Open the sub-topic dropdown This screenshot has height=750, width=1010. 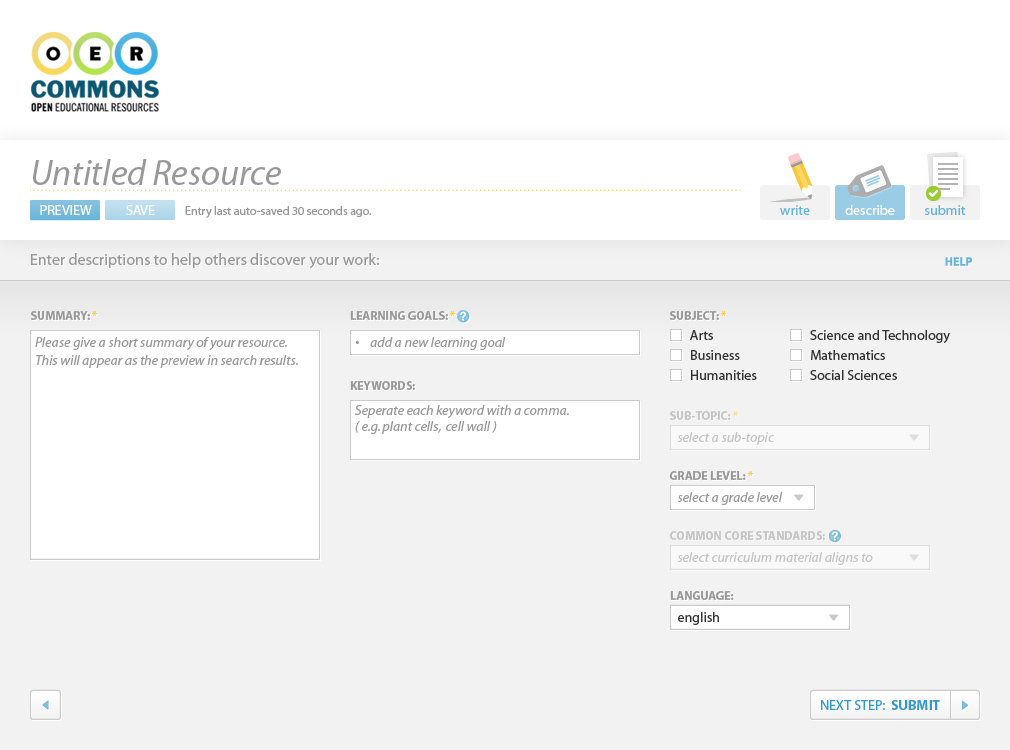click(x=799, y=437)
